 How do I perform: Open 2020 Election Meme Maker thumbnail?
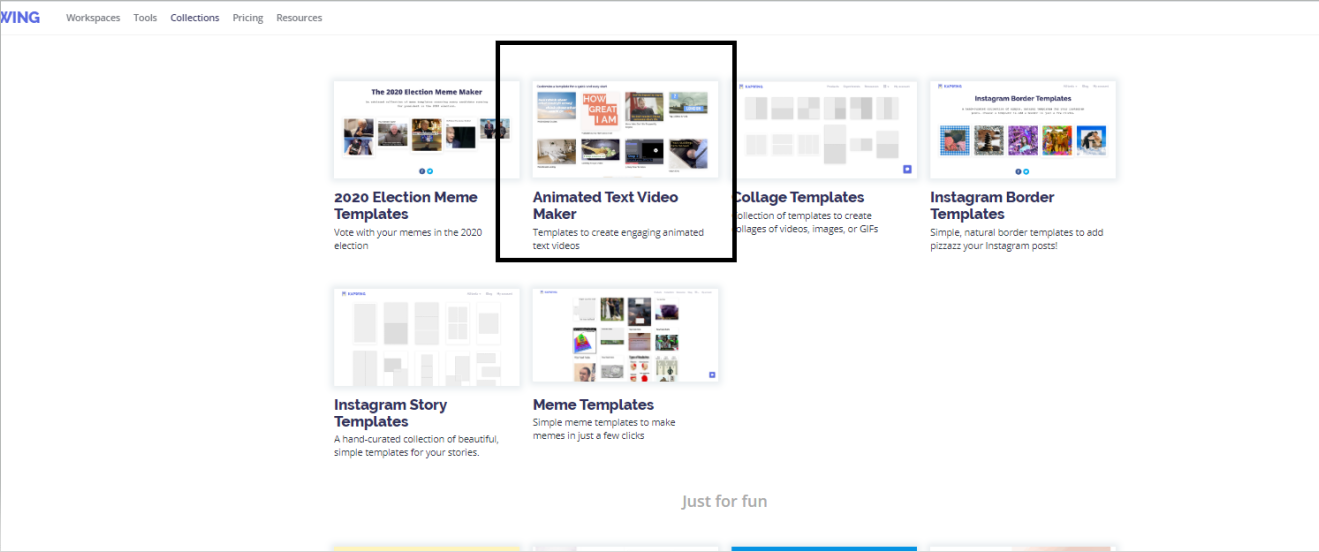[426, 130]
